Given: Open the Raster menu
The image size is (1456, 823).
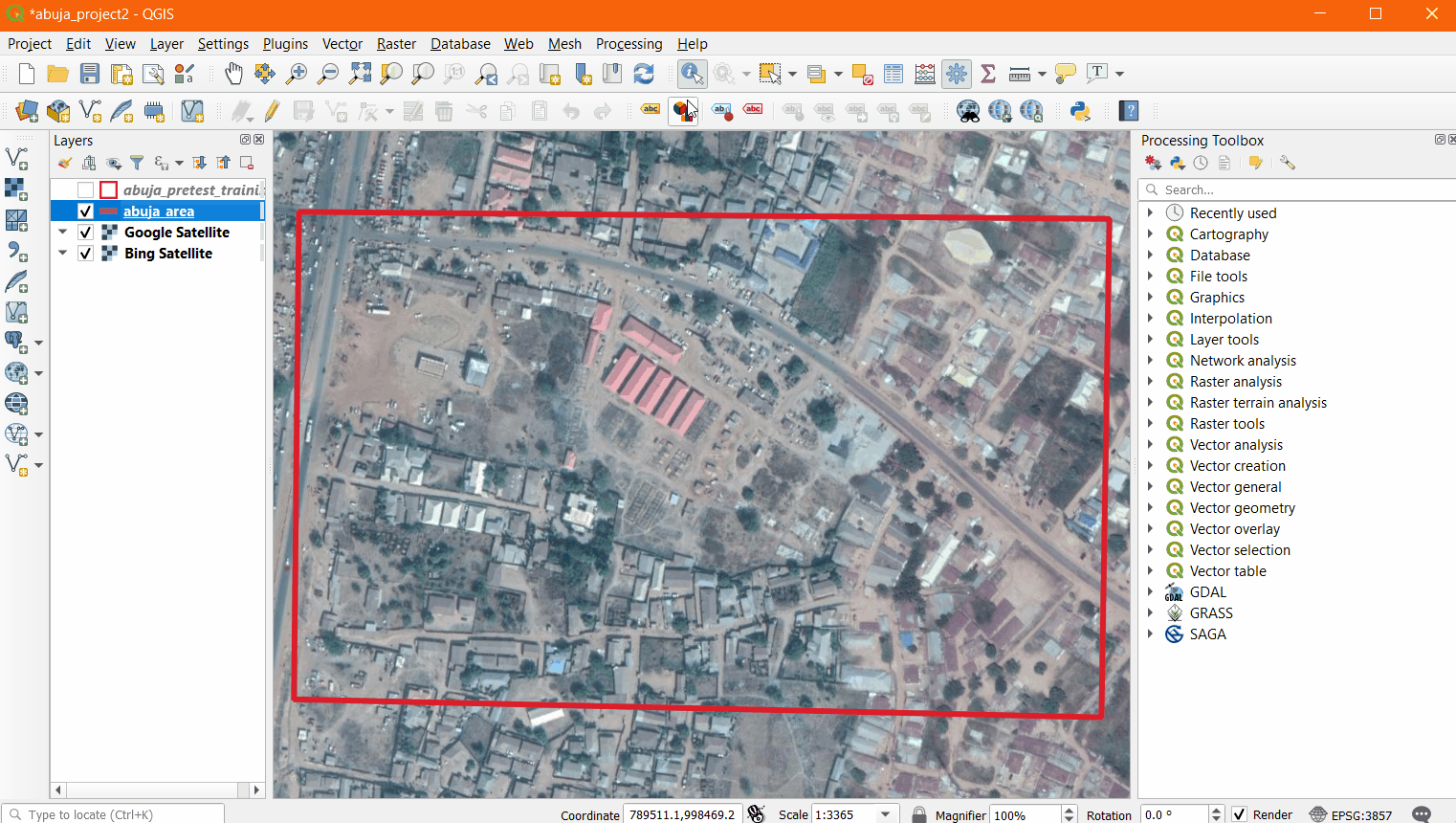Looking at the screenshot, I should tap(396, 44).
